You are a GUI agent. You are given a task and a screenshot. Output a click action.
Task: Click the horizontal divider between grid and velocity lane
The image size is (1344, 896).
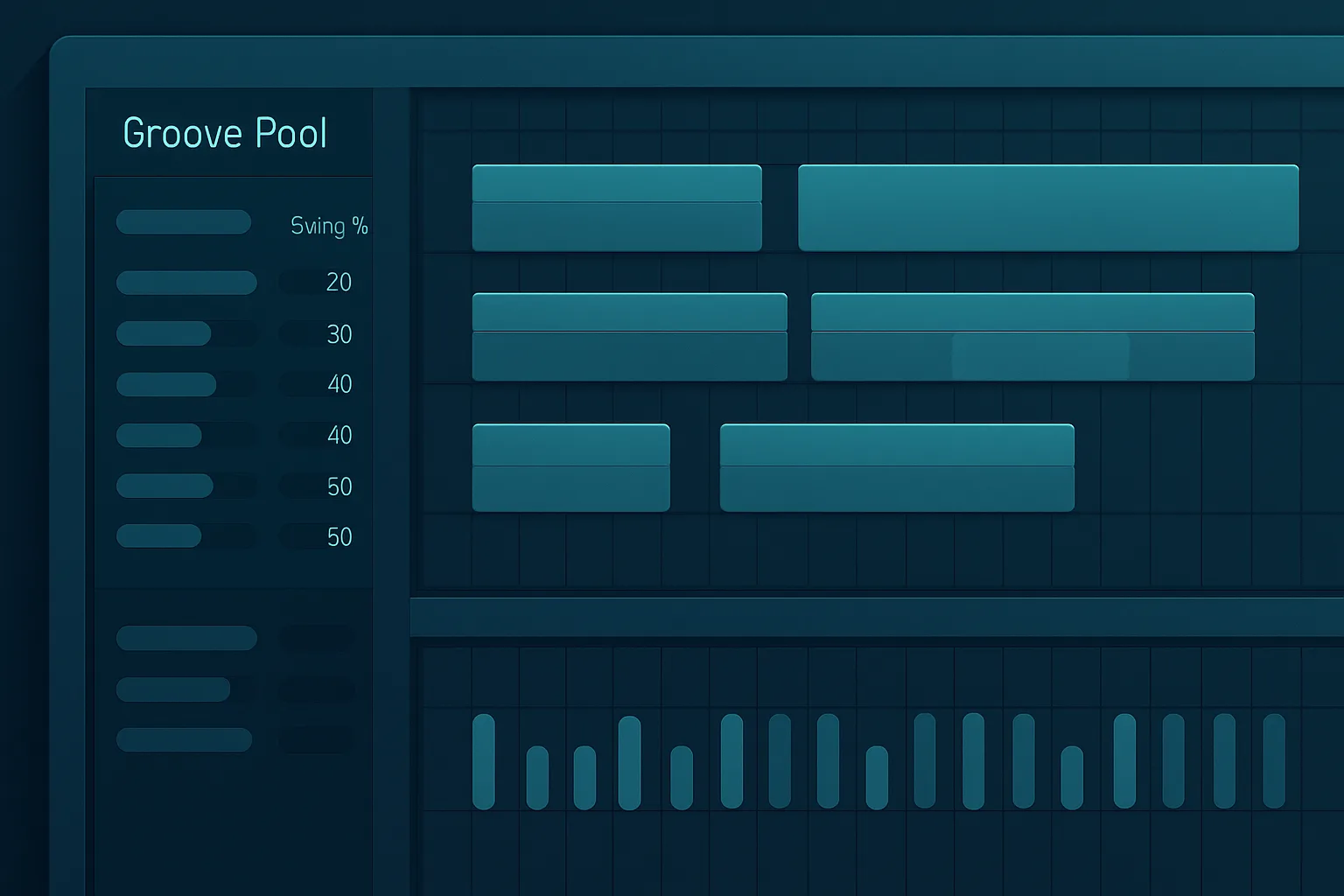pyautogui.click(x=875, y=615)
